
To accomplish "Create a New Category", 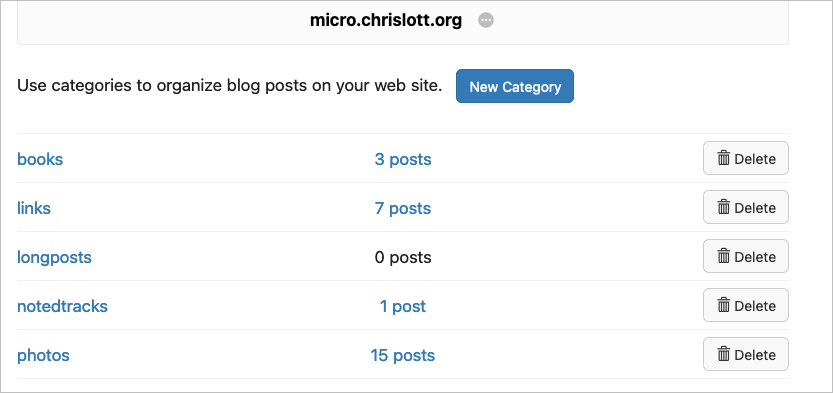I will pyautogui.click(x=515, y=86).
